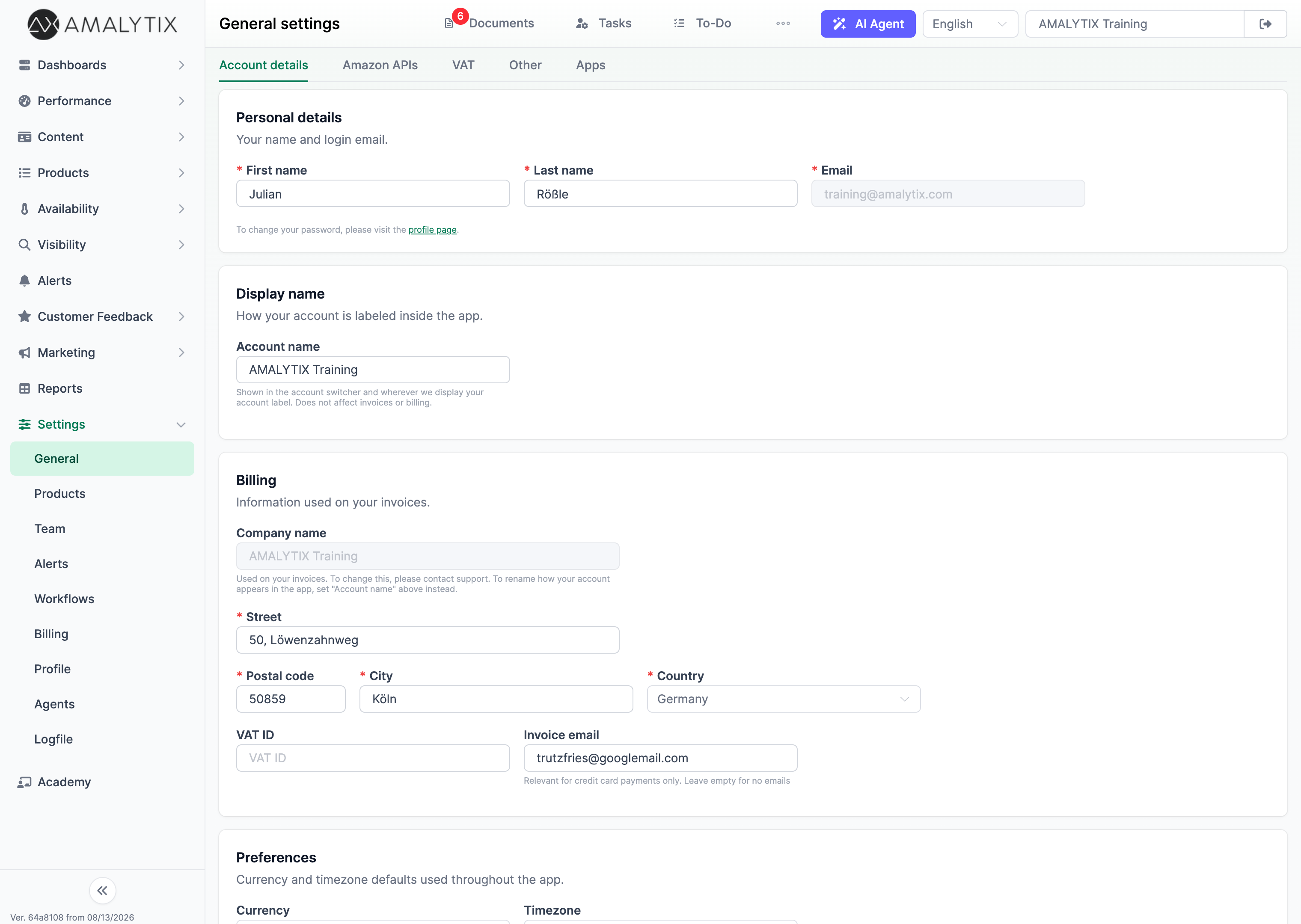
Task: Click the red Documents notification badge
Action: 460,16
